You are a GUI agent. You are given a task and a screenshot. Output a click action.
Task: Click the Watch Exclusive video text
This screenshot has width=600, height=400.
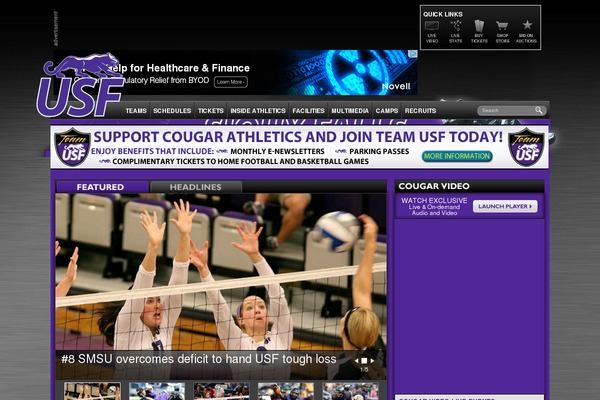click(434, 206)
